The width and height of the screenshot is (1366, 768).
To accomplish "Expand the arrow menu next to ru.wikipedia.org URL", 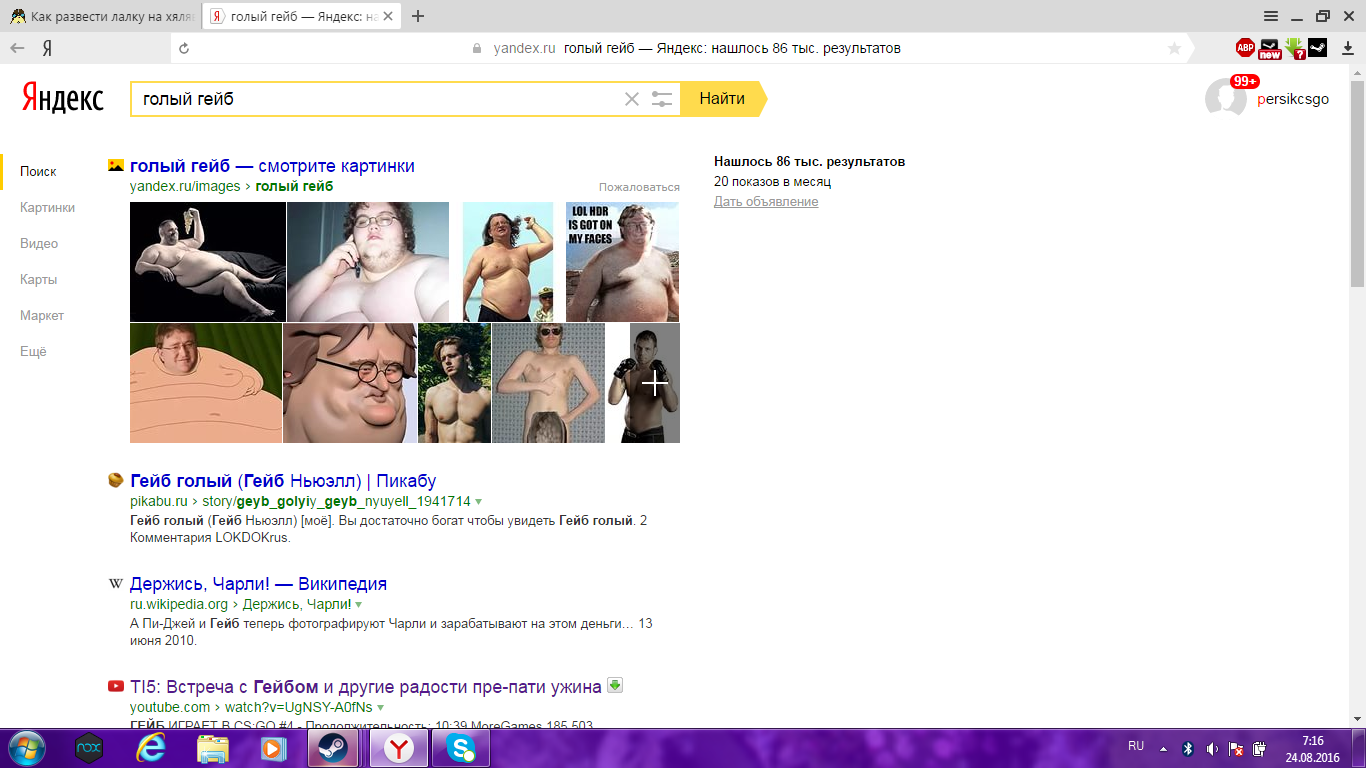I will coord(358,604).
